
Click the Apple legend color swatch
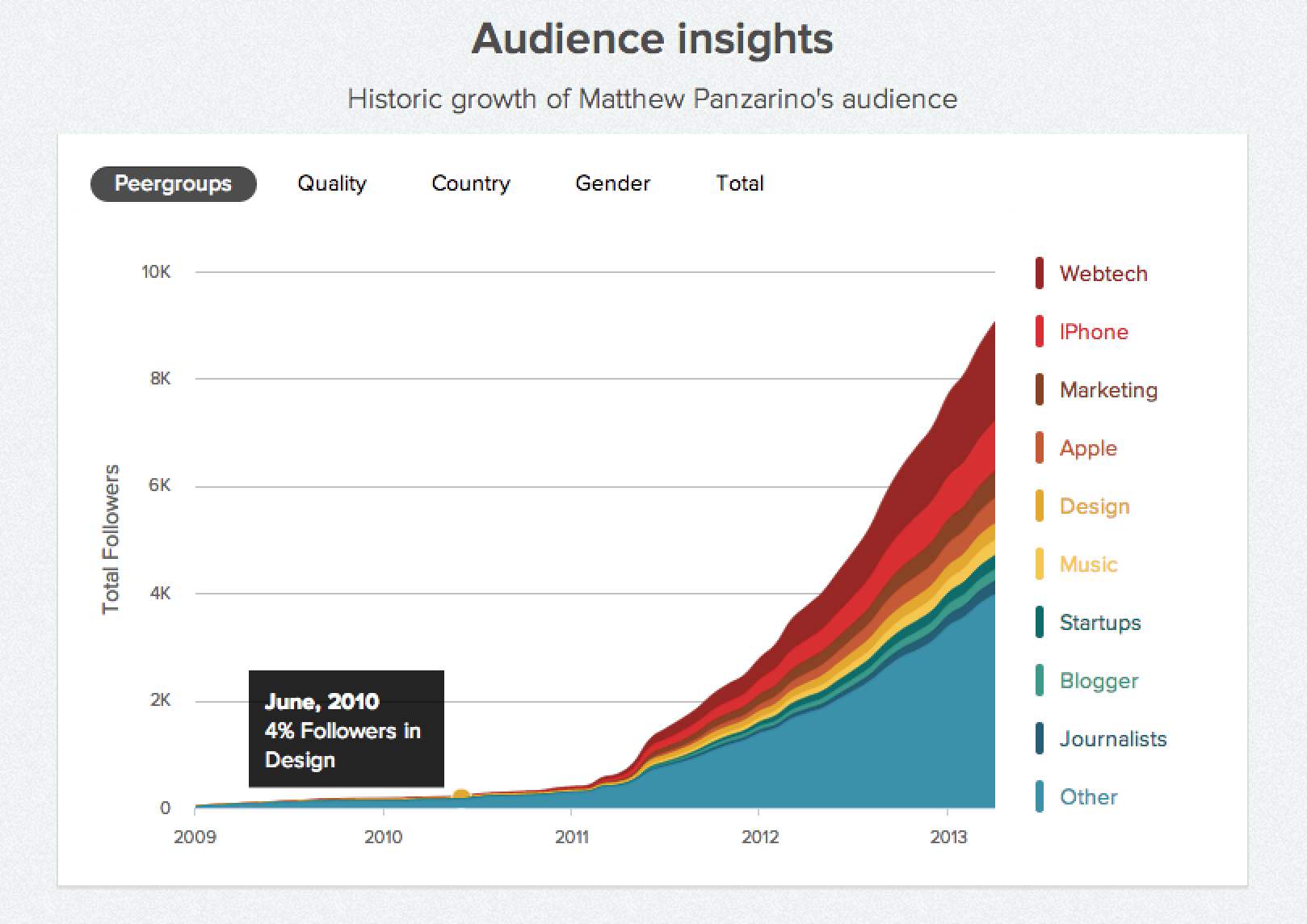[x=1040, y=447]
